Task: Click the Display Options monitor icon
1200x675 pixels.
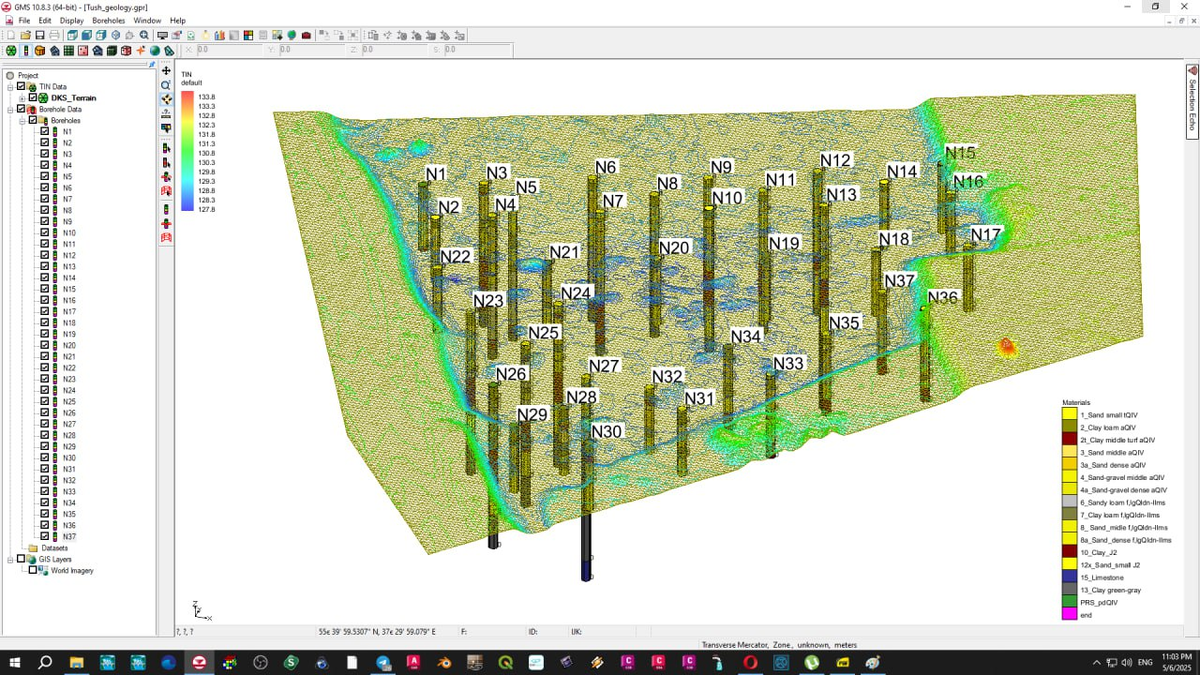Action: click(162, 35)
